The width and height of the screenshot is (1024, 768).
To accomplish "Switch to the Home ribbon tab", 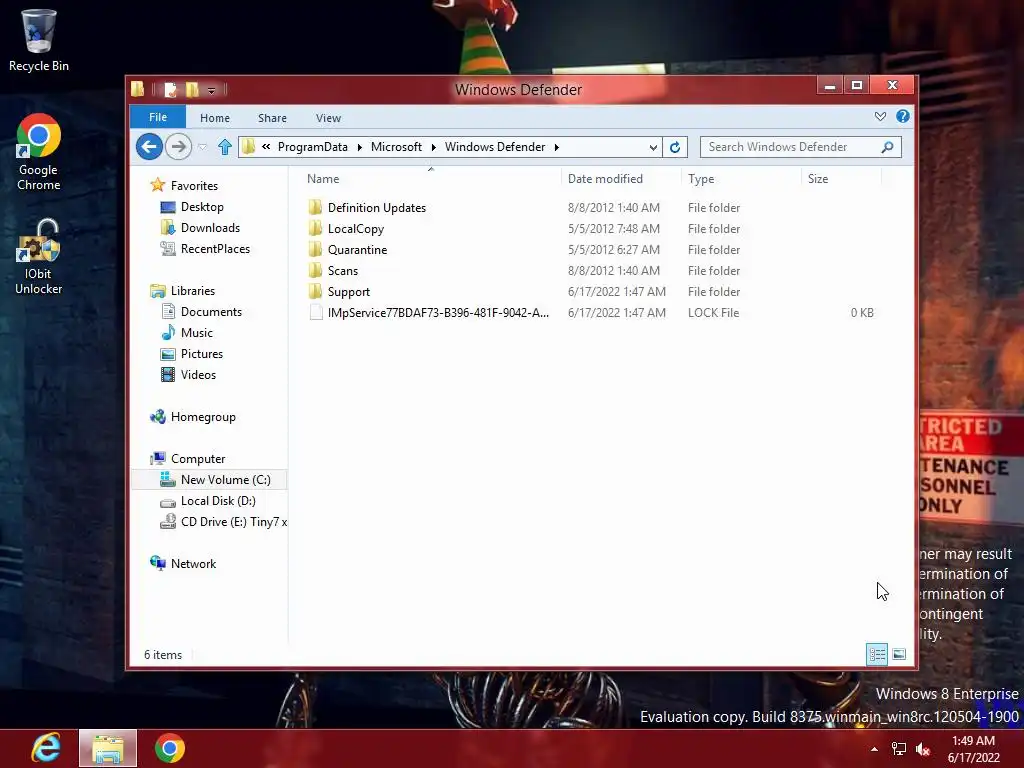I will pos(215,118).
